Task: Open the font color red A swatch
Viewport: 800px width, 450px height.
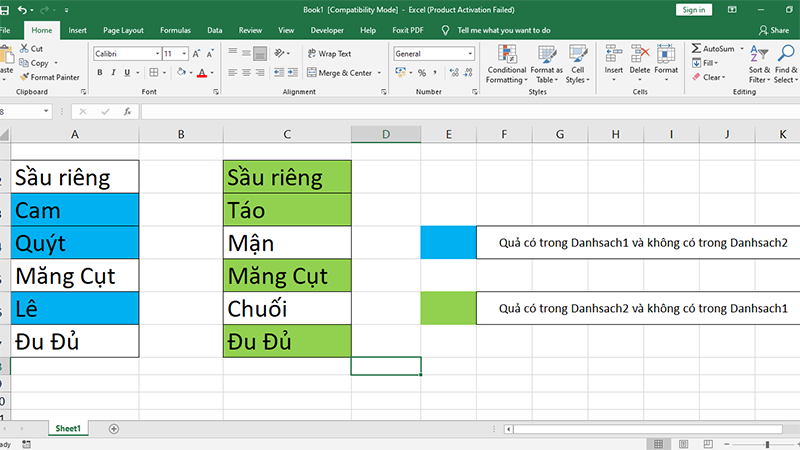Action: pyautogui.click(x=202, y=72)
